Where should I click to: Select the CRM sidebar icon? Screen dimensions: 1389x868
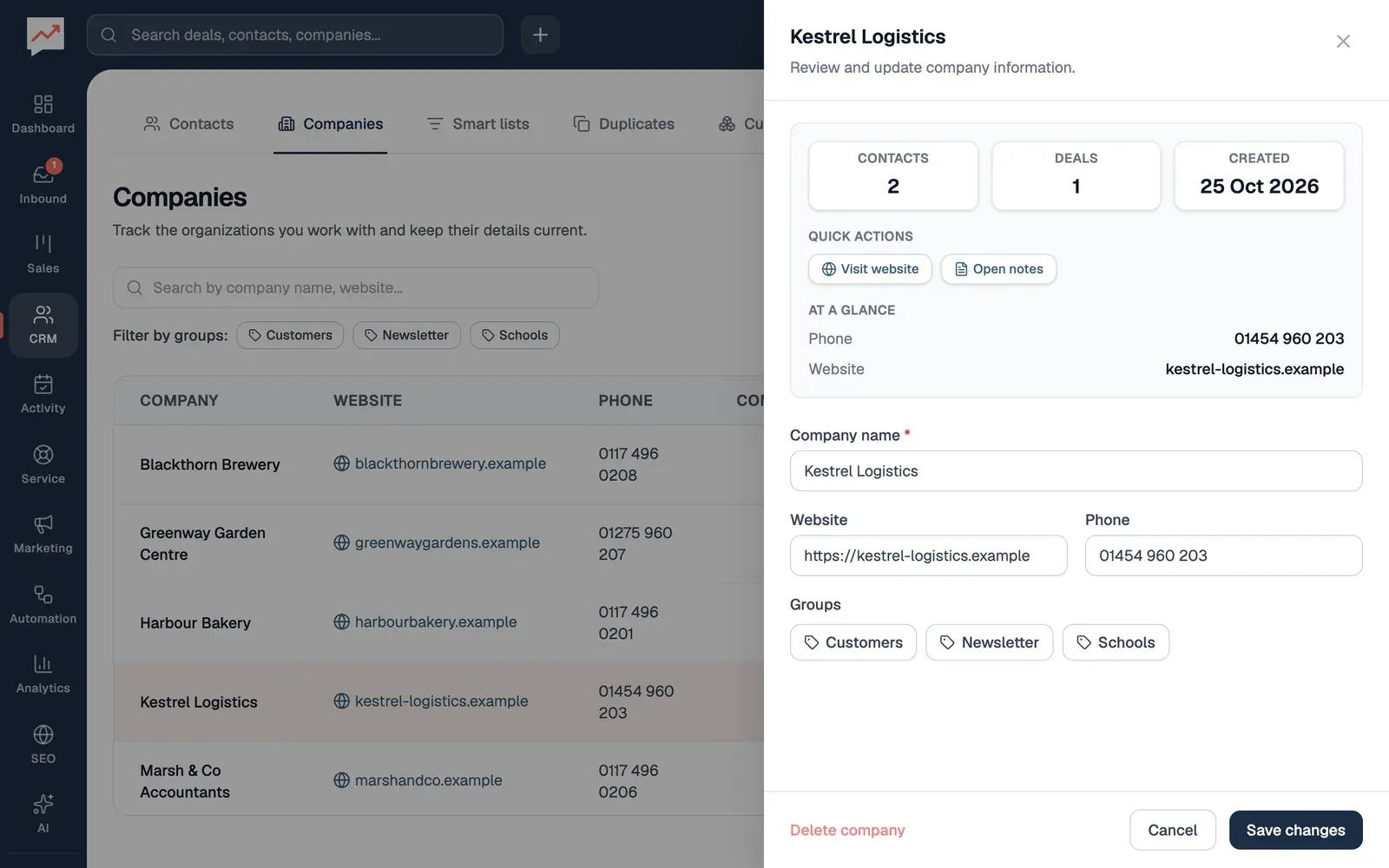tap(43, 325)
